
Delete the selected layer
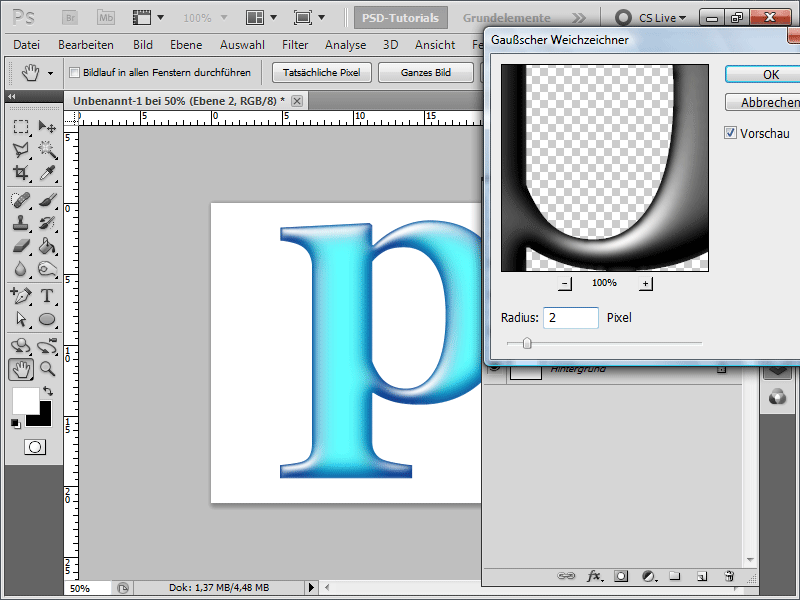[729, 576]
